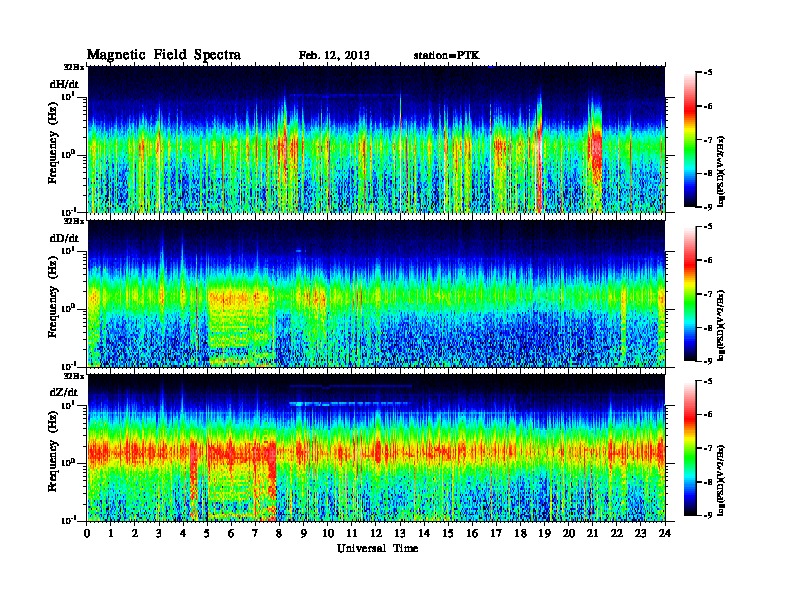Click the "-9" value on dH/dt color scale
This screenshot has width=792, height=612.
pos(708,207)
